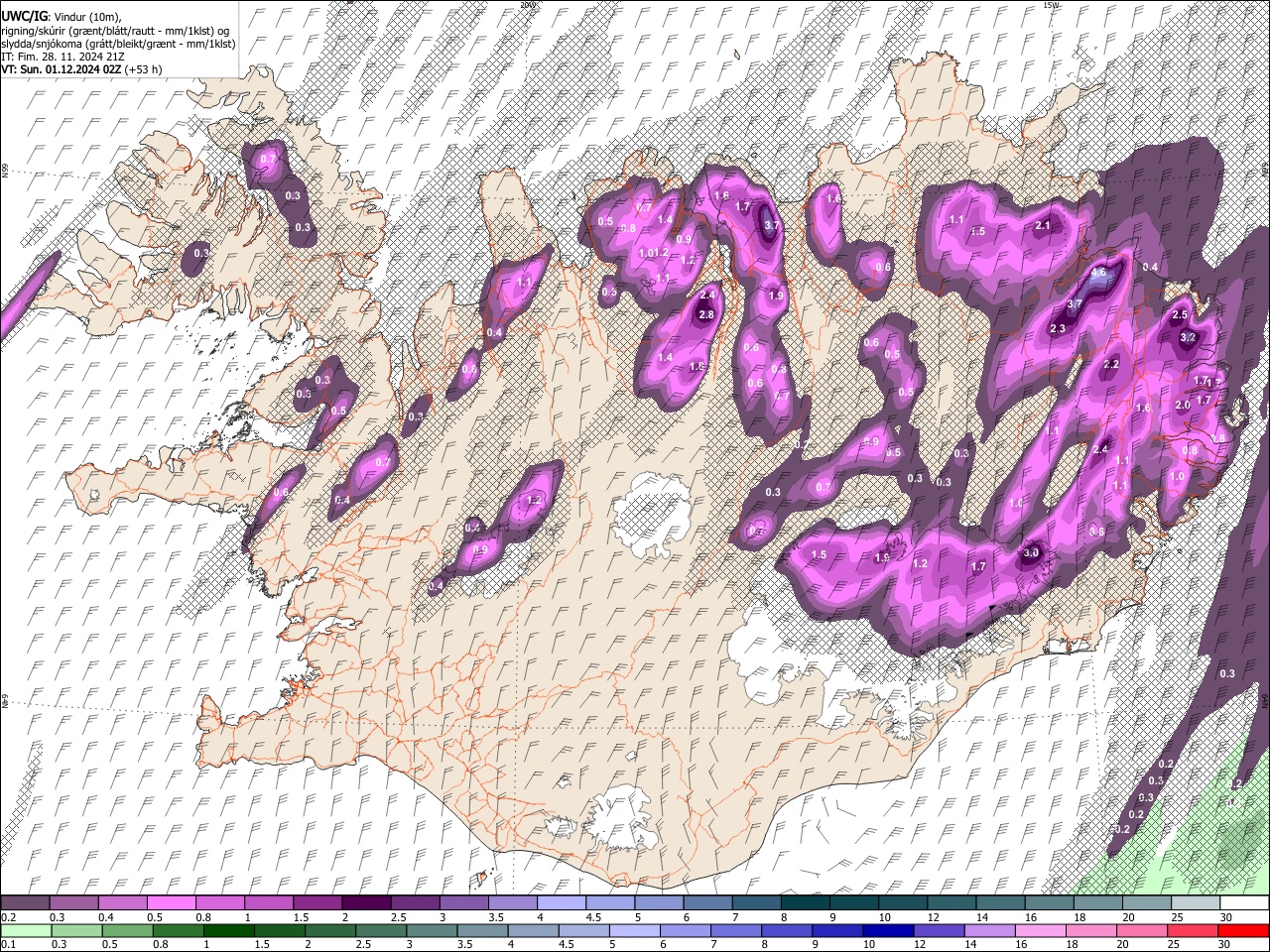Click the 2.0 precipitation value near the east coast

coord(1183,405)
